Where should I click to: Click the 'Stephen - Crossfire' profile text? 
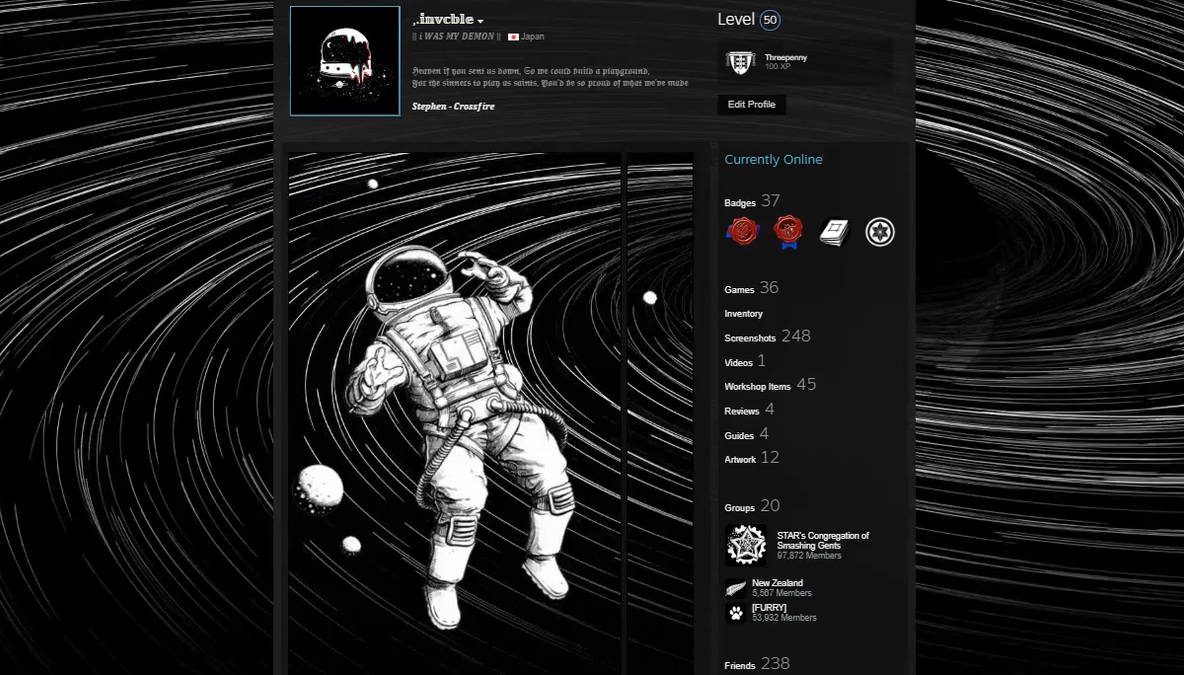pos(453,106)
